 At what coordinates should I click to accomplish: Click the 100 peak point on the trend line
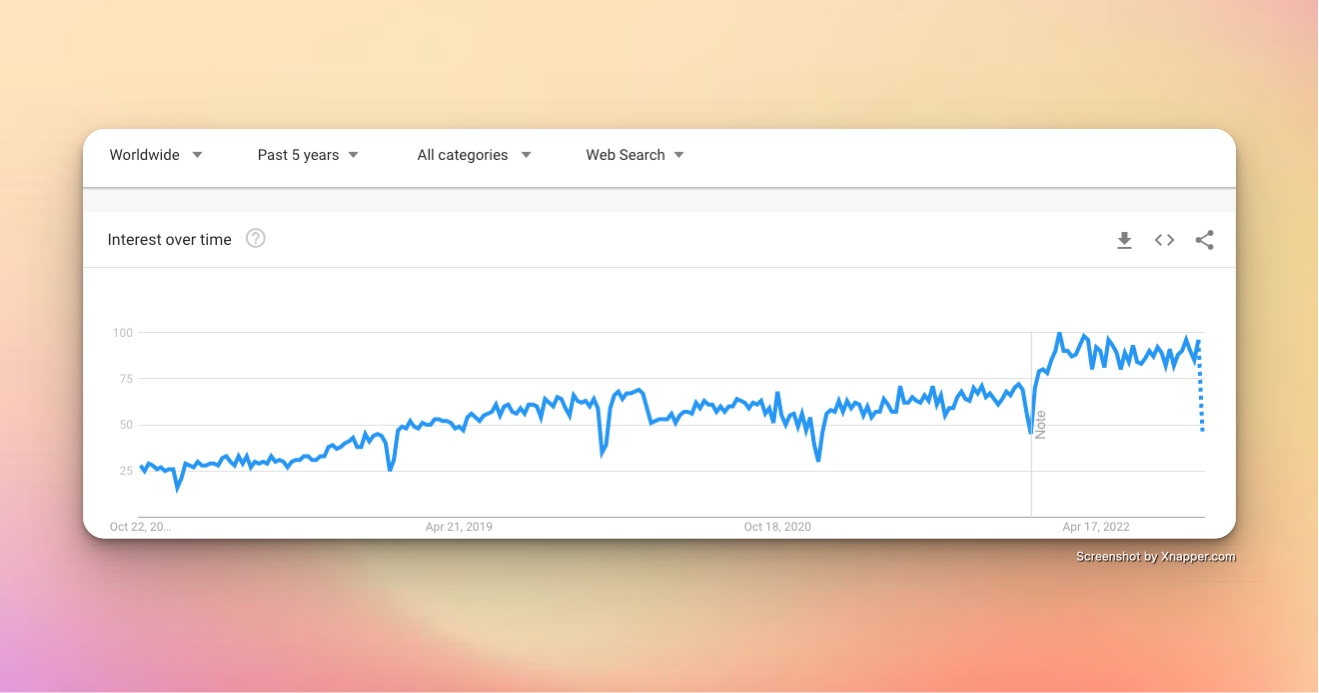[1059, 334]
